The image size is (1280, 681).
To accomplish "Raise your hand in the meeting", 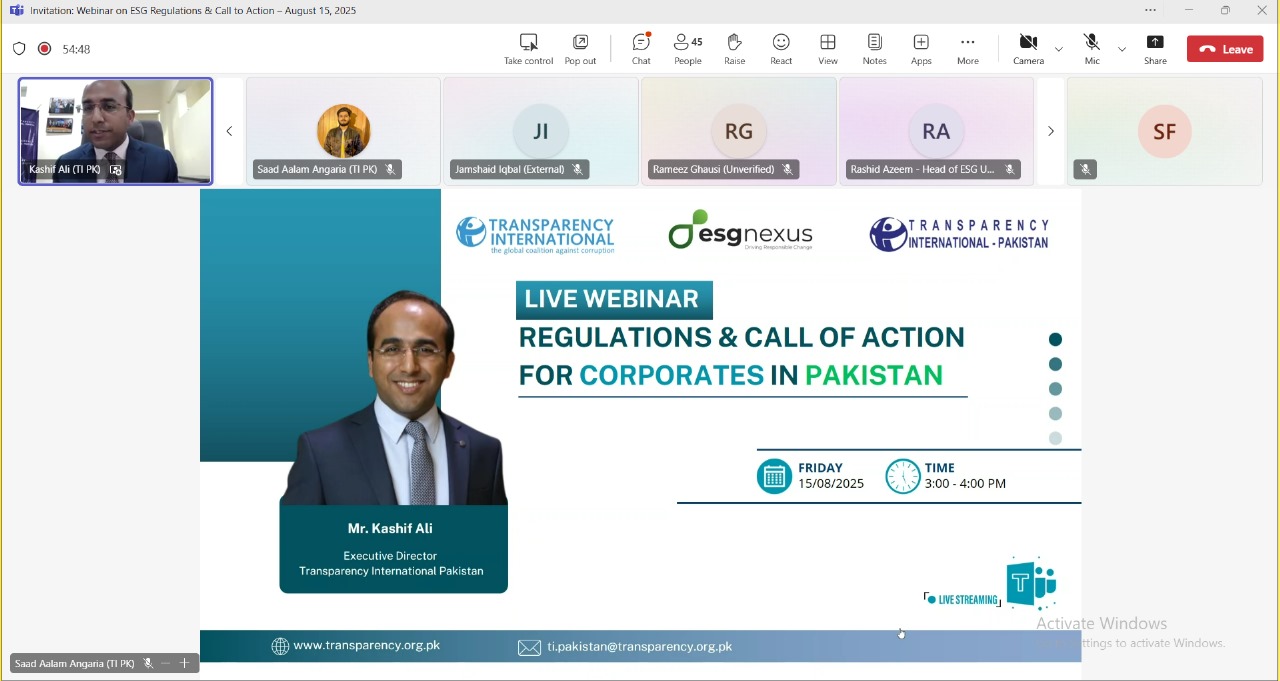I will [x=735, y=48].
